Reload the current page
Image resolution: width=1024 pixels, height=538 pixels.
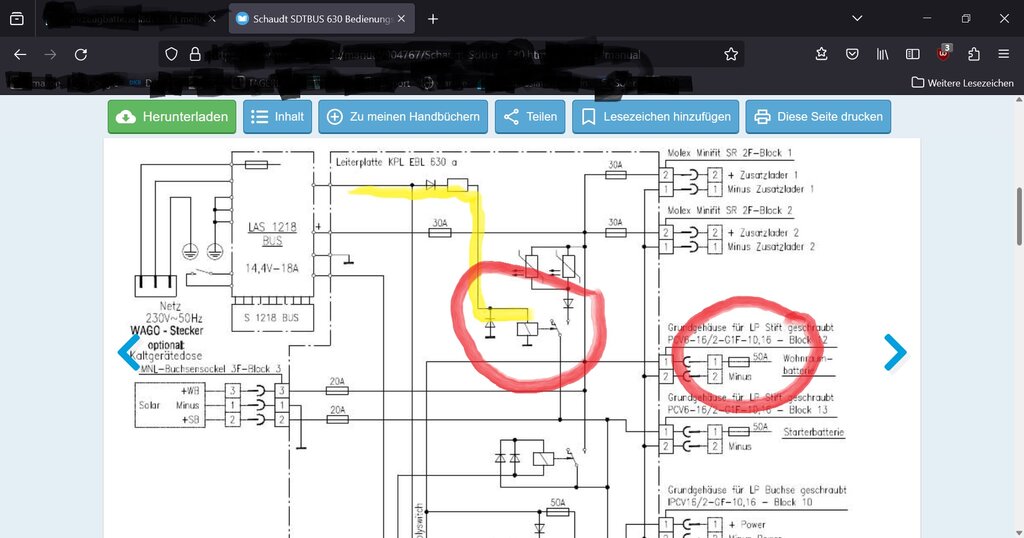(x=80, y=54)
